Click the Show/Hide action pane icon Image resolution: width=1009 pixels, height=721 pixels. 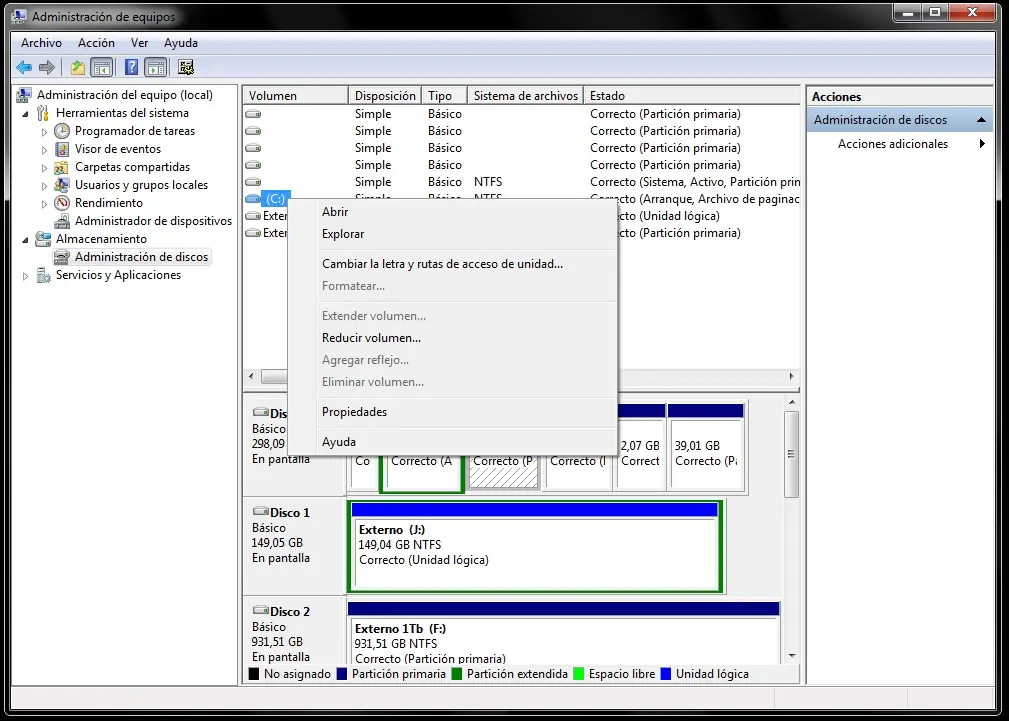(x=156, y=67)
